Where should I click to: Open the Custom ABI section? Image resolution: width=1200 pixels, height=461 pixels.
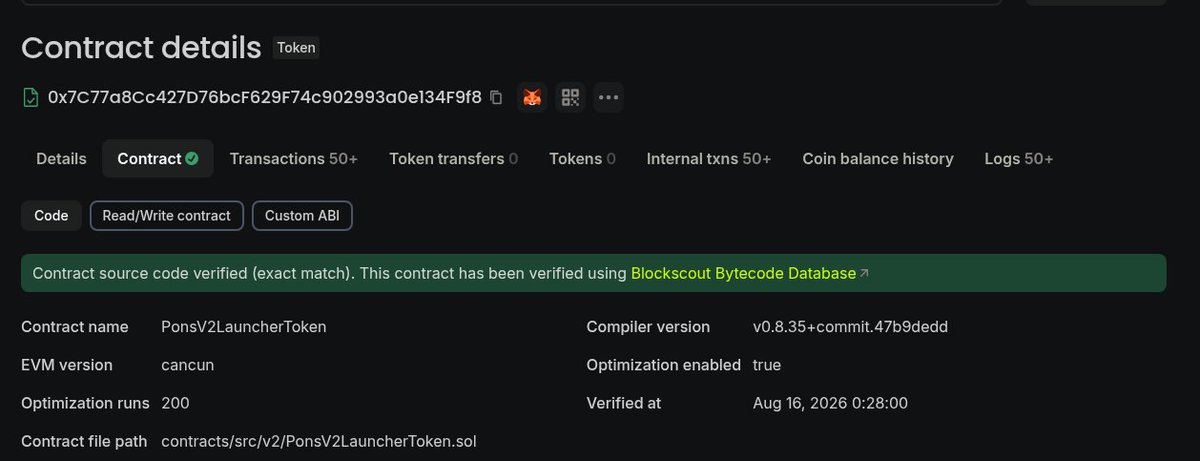click(x=302, y=215)
